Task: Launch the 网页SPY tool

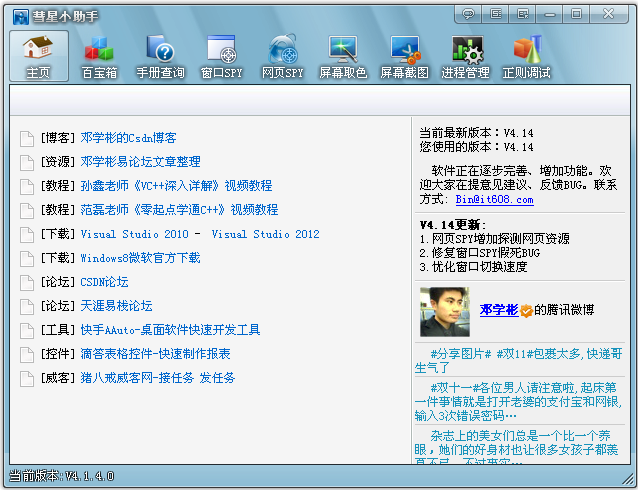Action: (x=282, y=56)
